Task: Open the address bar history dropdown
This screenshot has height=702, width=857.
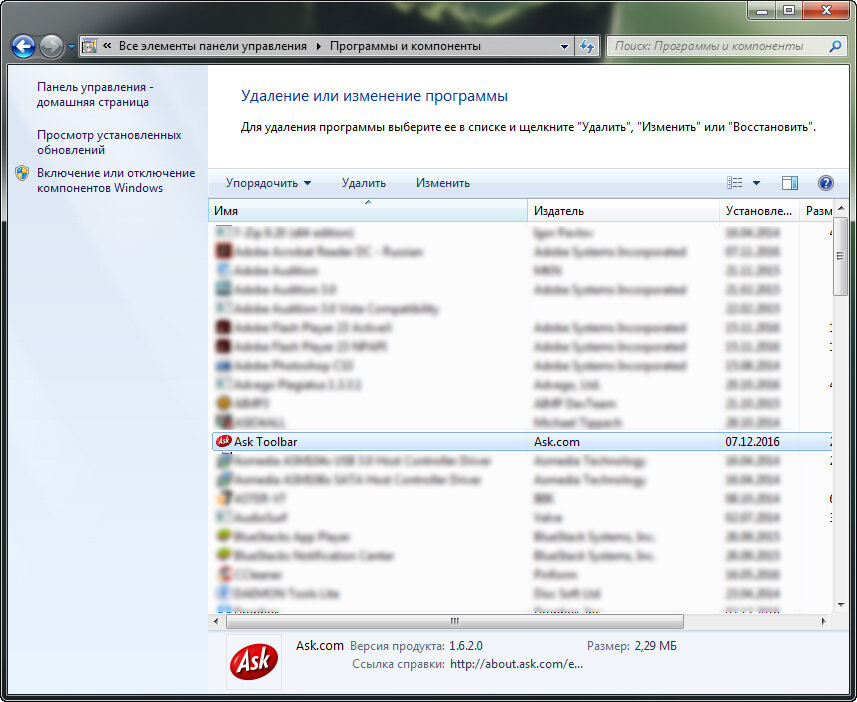Action: 565,46
